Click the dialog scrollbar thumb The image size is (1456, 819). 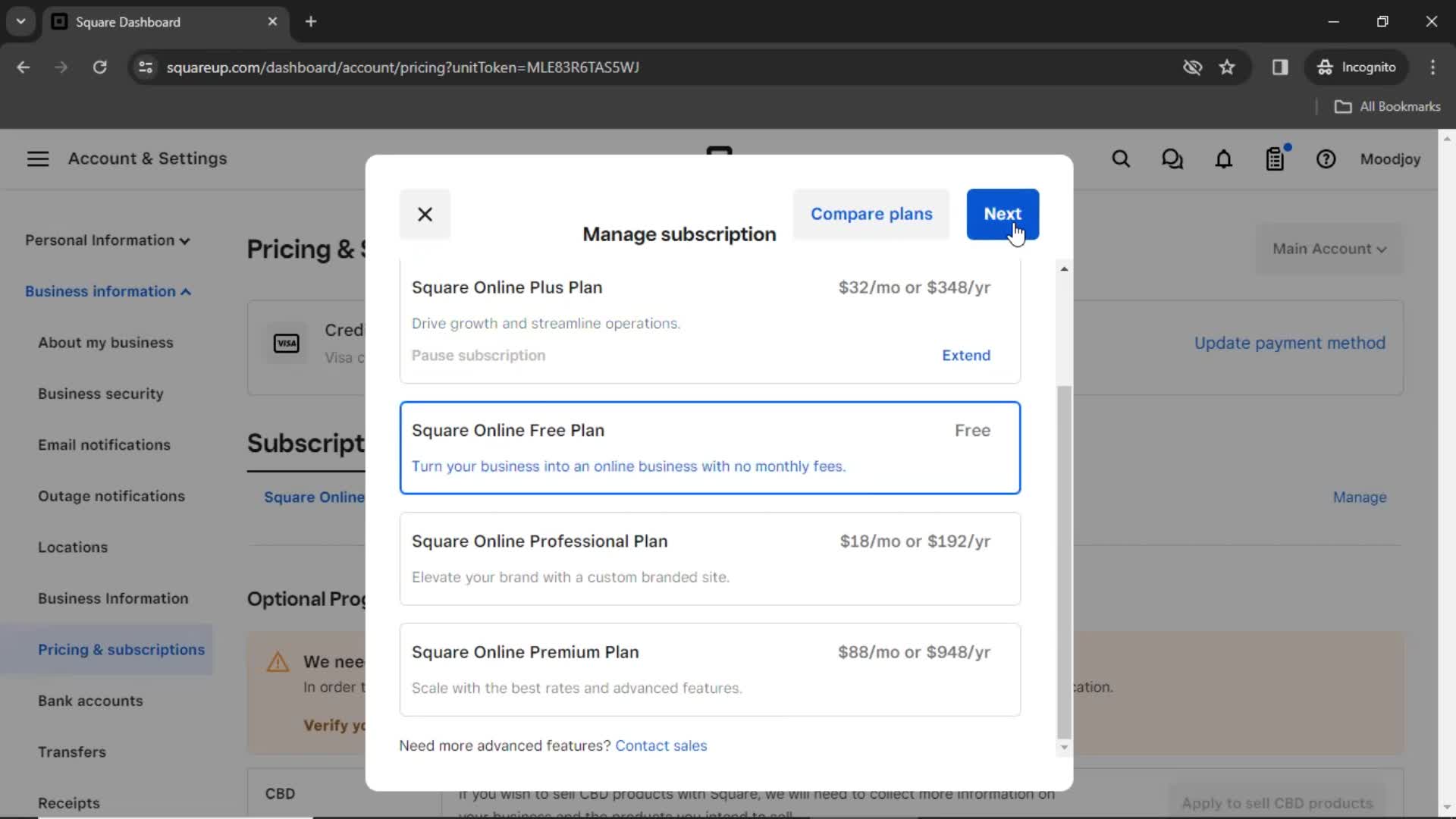[1064, 561]
